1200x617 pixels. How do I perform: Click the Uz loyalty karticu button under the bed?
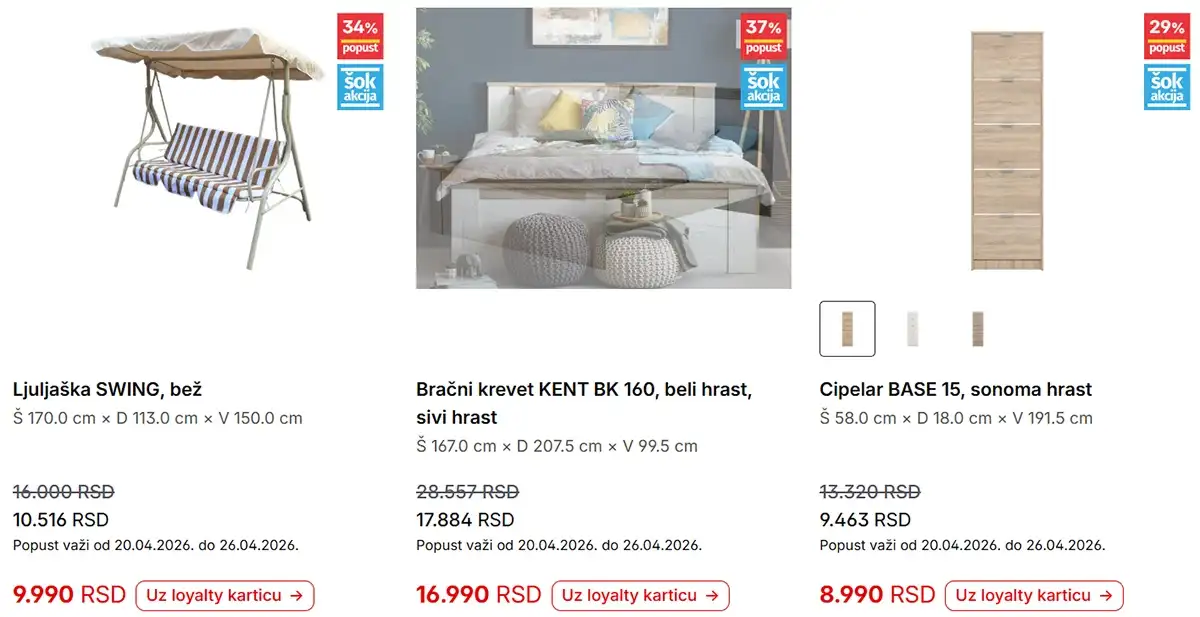point(640,595)
